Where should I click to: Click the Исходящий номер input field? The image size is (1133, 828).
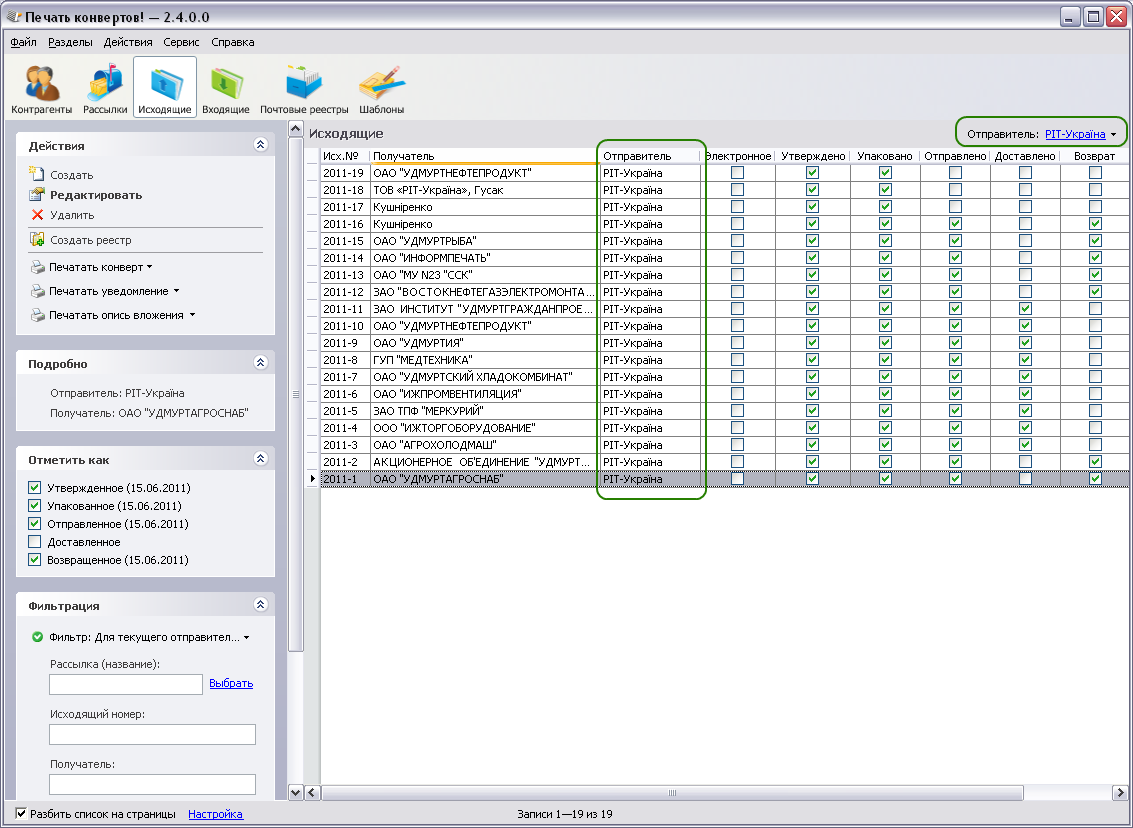pos(152,735)
